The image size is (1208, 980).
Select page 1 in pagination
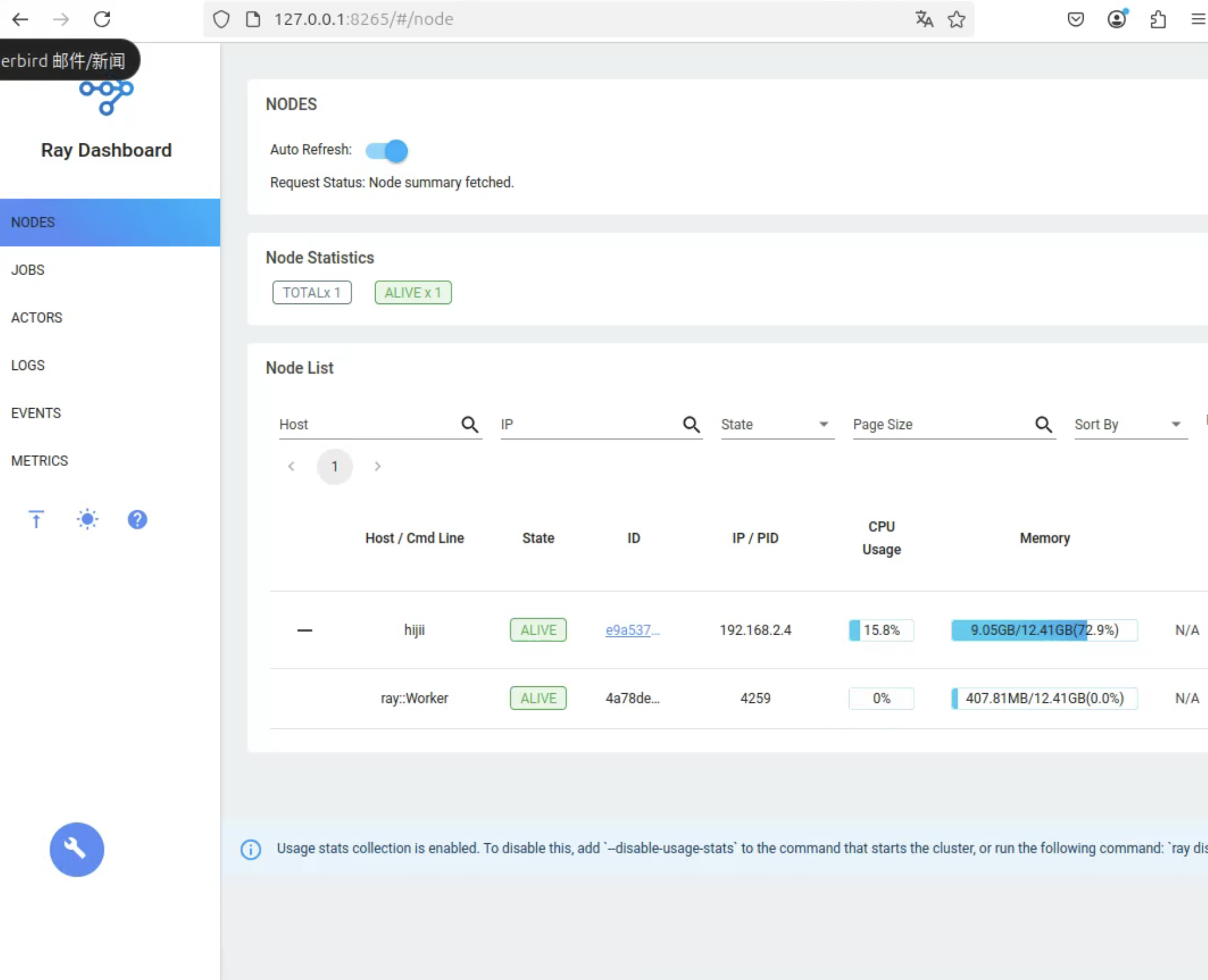point(335,467)
